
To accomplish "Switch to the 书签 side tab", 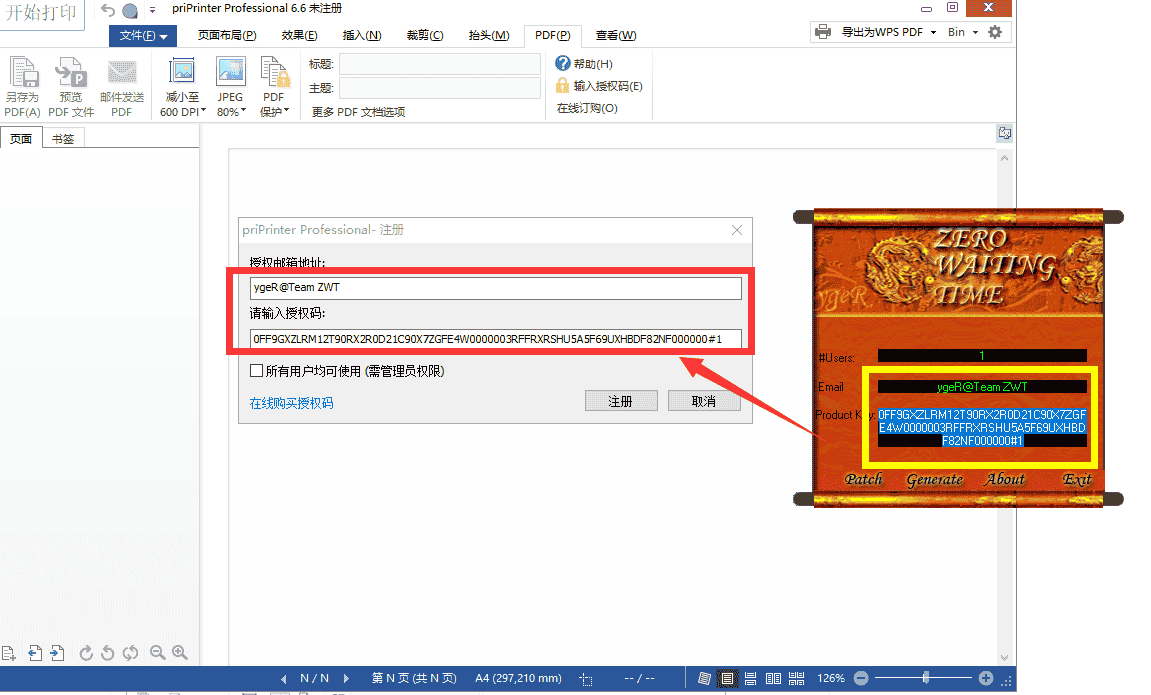I will [x=63, y=138].
